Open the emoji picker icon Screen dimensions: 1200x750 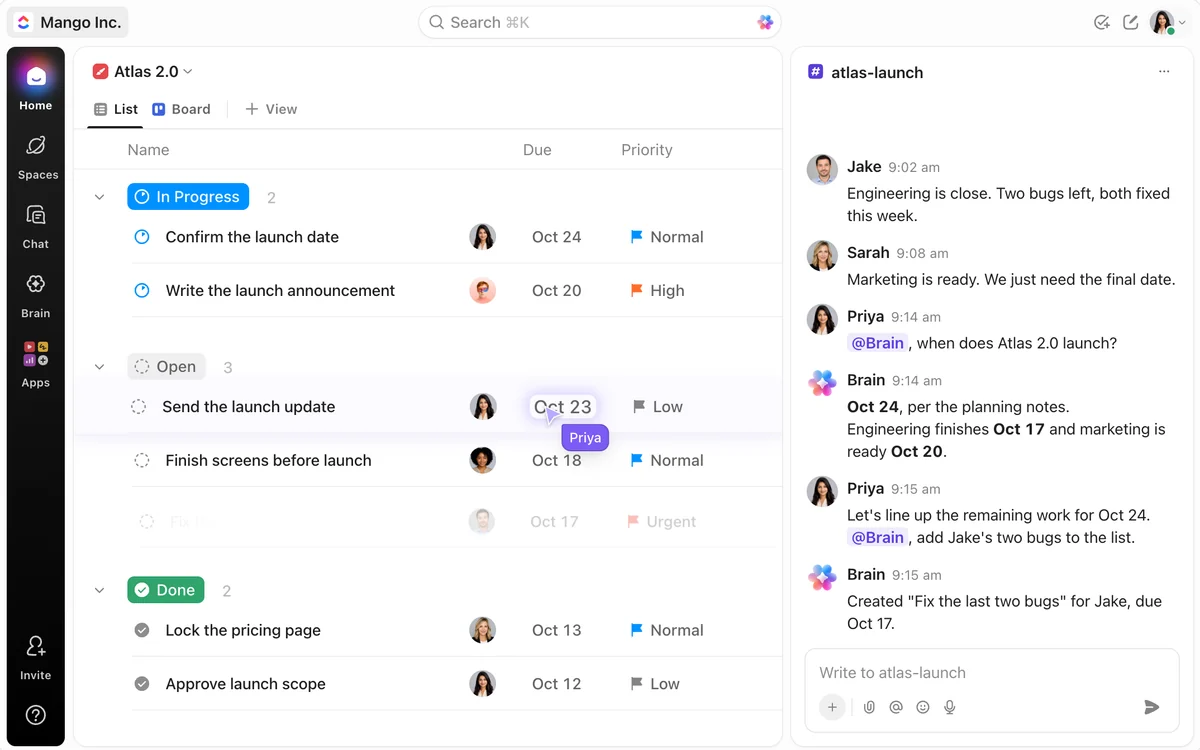pos(923,707)
